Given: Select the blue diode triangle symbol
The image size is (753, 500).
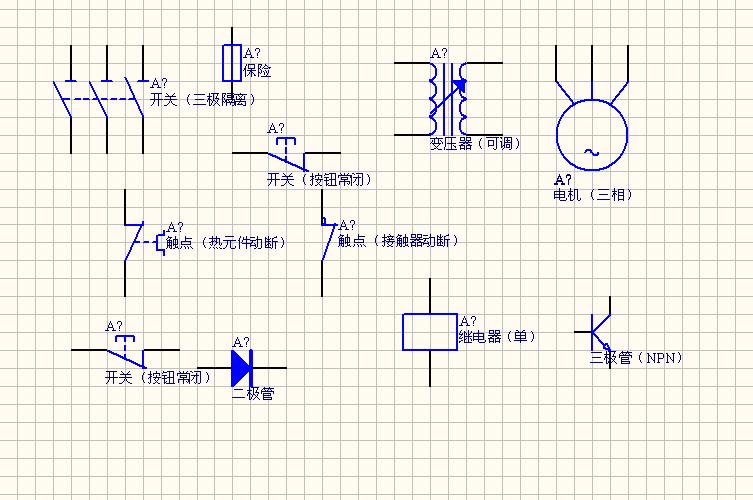Looking at the screenshot, I should point(241,367).
